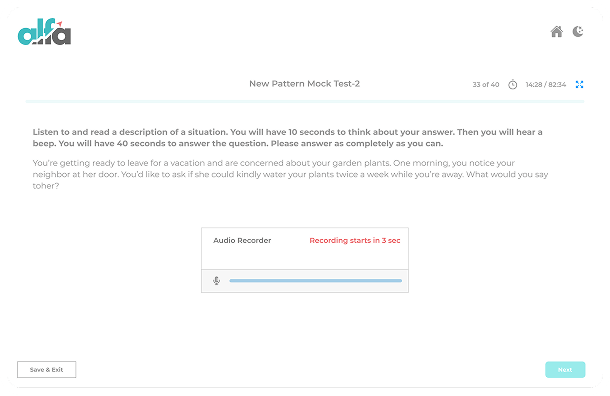Click the '14:28 / 82:34' elapsed time
The width and height of the screenshot is (610, 396).
(x=545, y=84)
